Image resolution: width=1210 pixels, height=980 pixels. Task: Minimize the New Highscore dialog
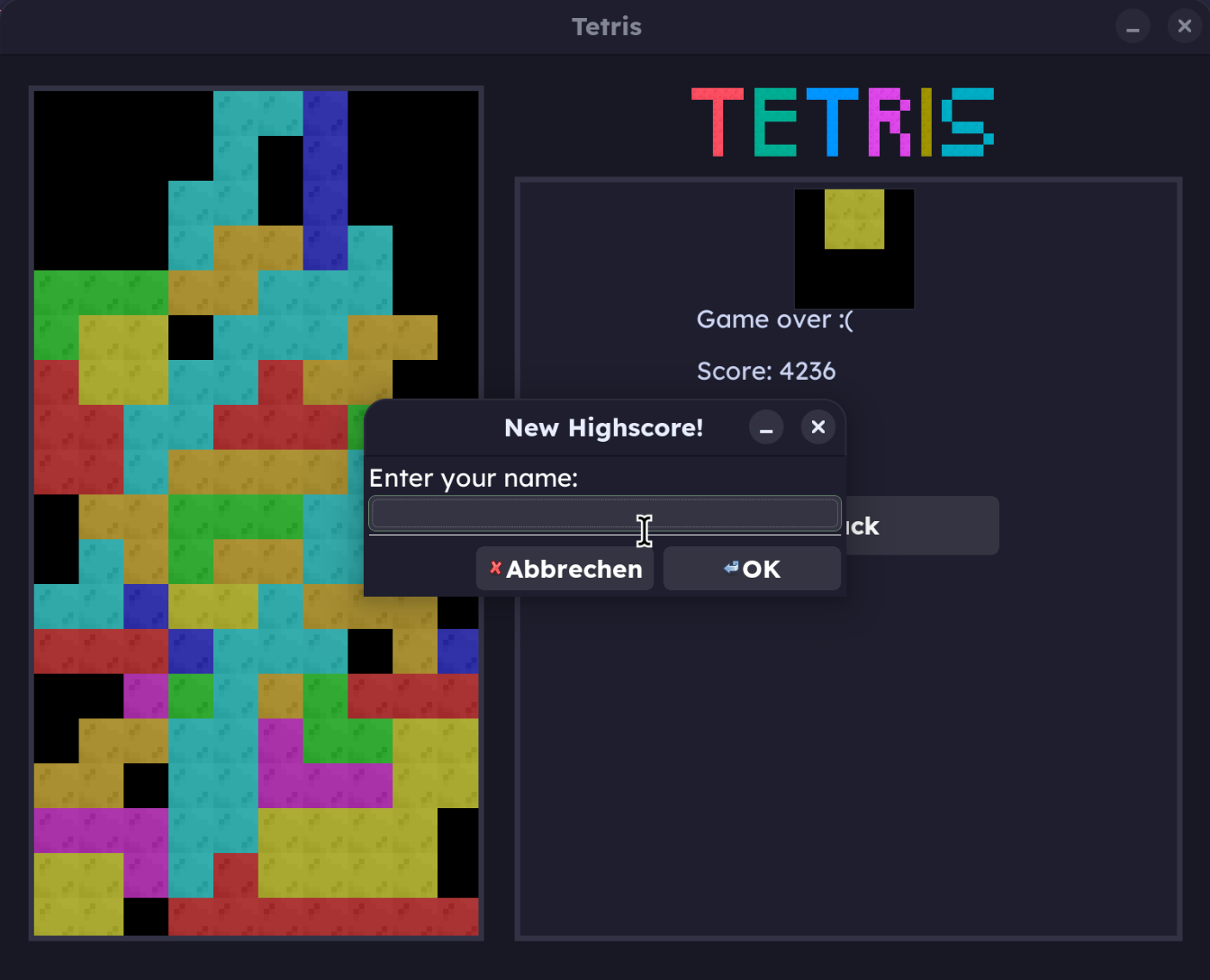tap(766, 427)
